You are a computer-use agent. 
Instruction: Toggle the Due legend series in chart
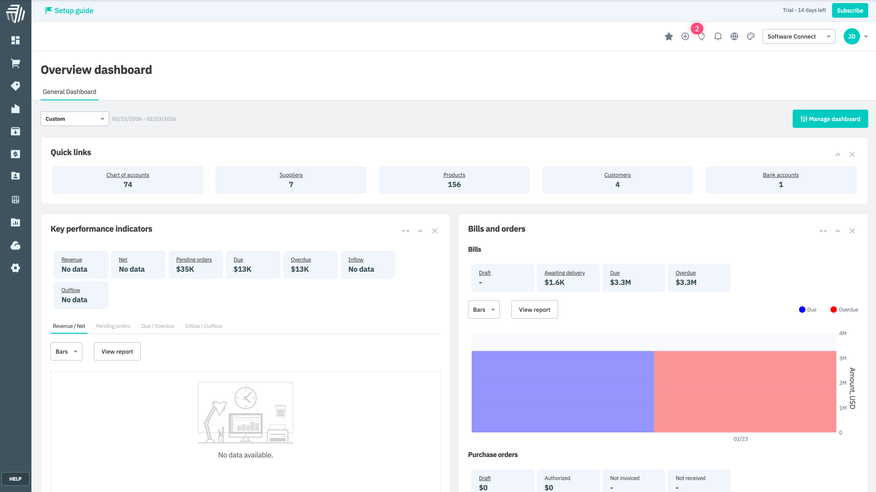click(x=807, y=310)
